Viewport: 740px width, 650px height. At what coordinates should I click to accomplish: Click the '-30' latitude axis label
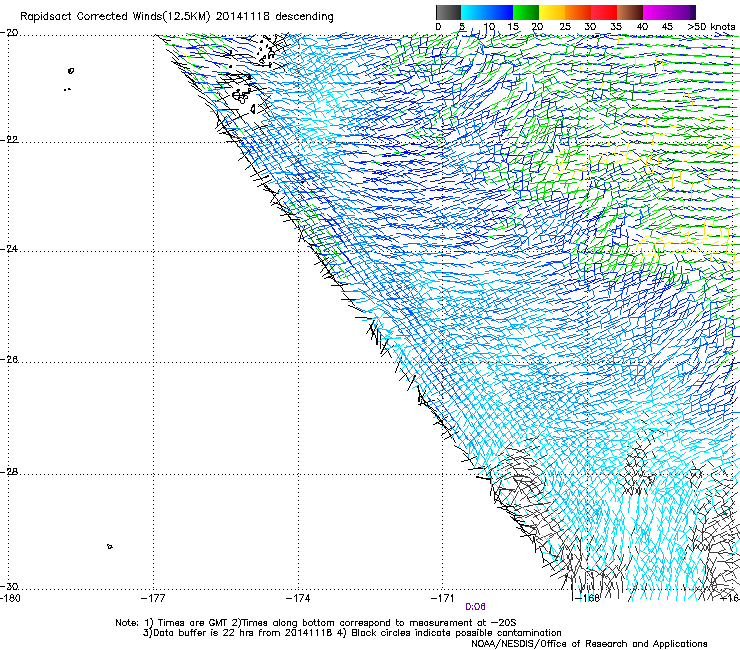coord(9,586)
